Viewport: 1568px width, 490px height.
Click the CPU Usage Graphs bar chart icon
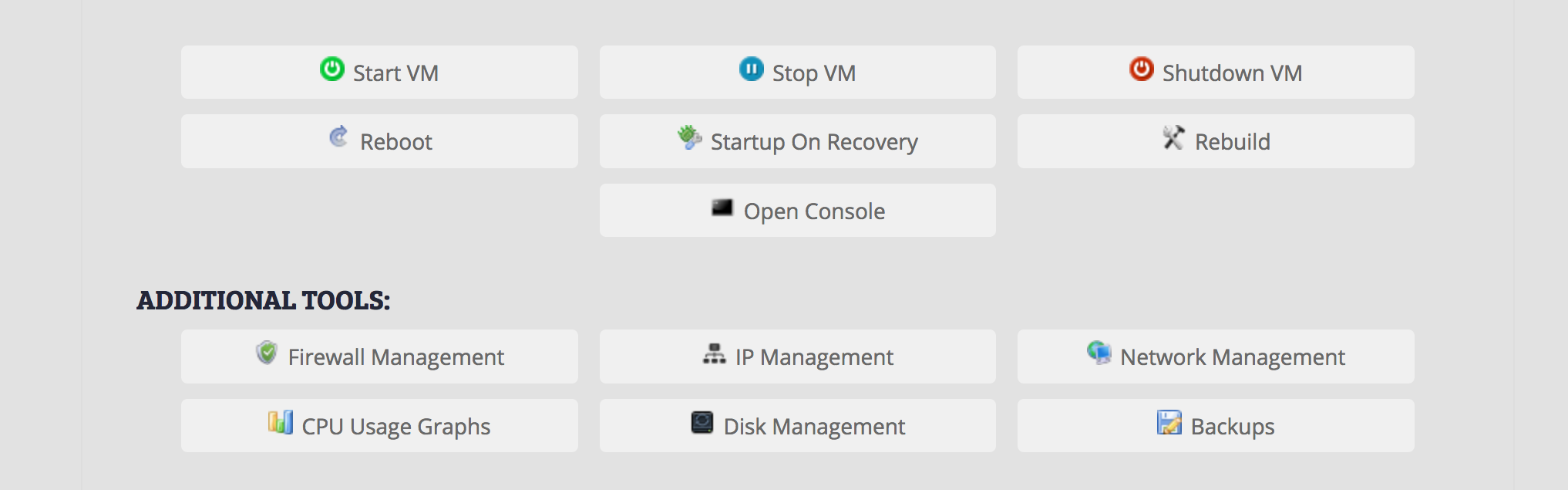281,423
